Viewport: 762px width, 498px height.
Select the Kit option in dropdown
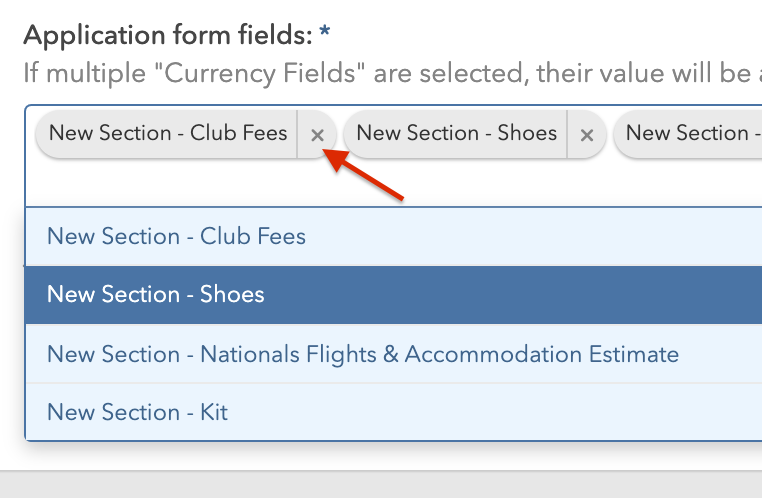coord(138,411)
